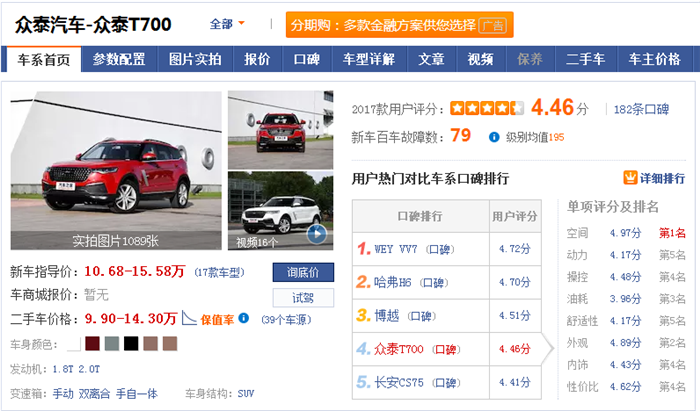The height and width of the screenshot is (411, 700).
Task: Click the 空间 score 4.97分
Action: (x=626, y=233)
